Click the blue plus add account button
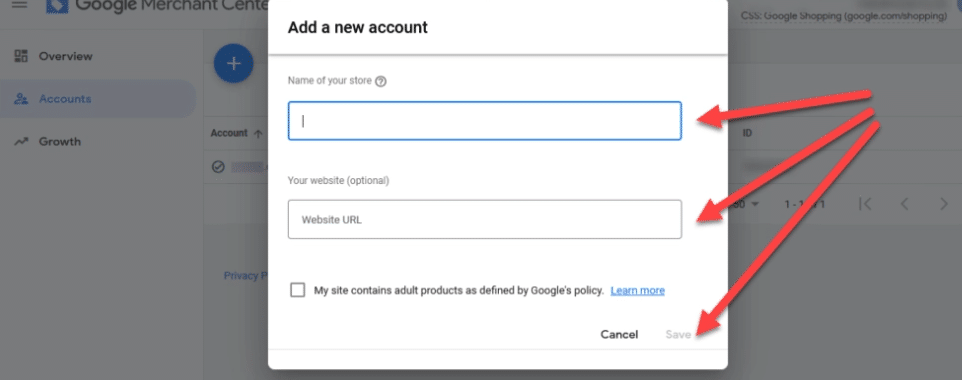This screenshot has height=380, width=962. click(x=233, y=63)
